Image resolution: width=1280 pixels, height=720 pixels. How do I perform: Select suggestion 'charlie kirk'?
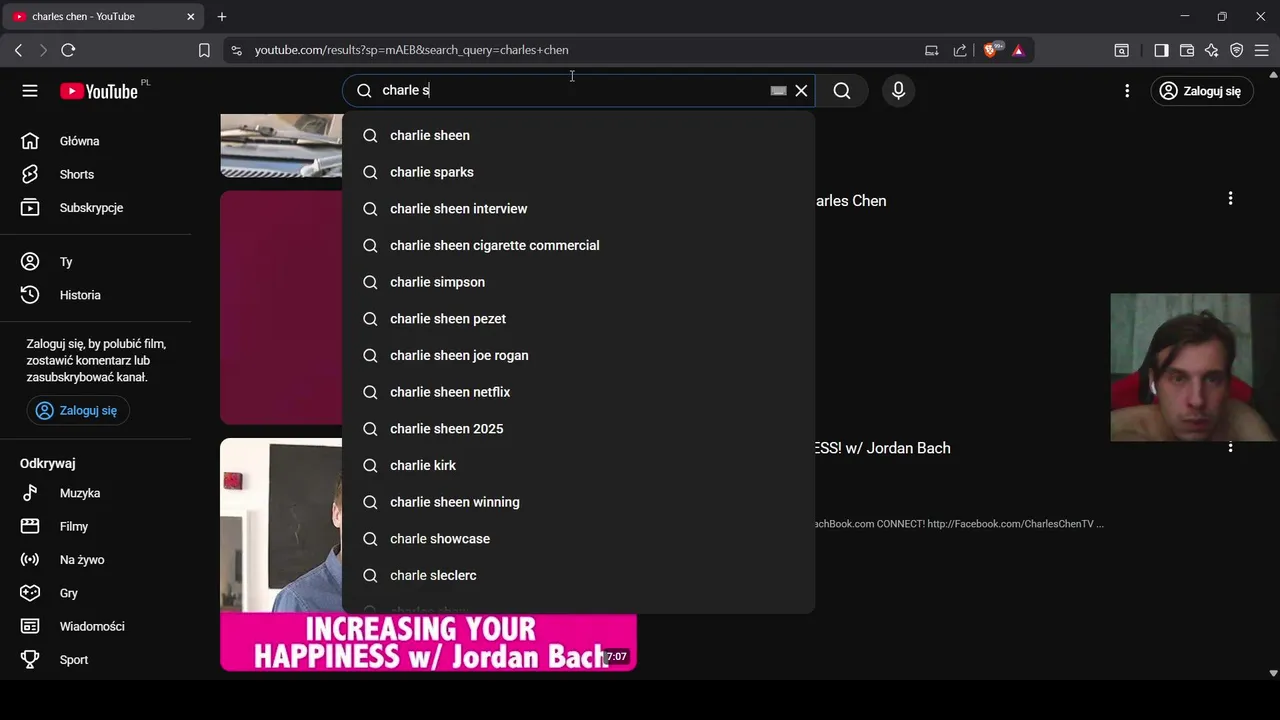(x=578, y=465)
